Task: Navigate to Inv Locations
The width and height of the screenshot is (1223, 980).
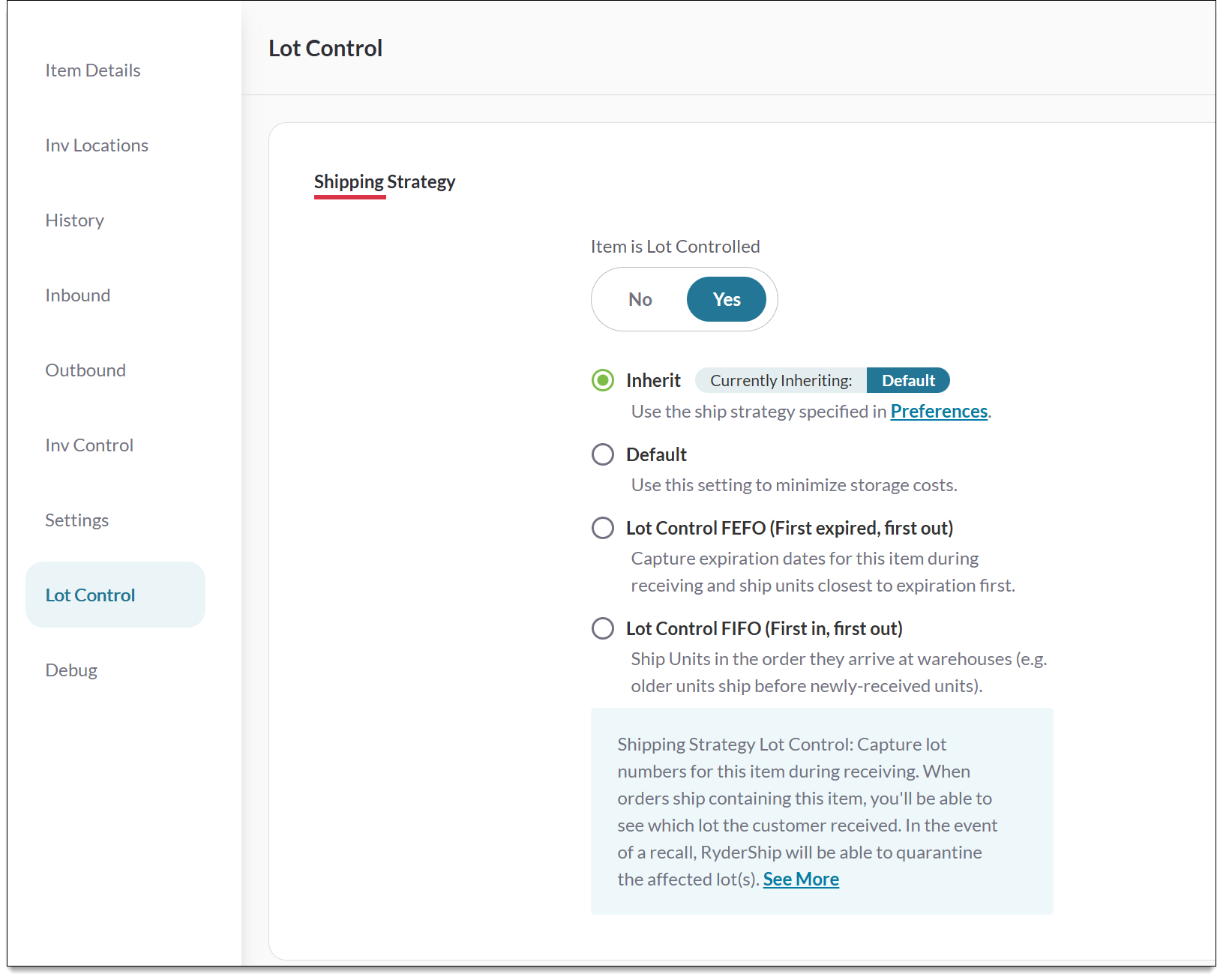Action: tap(96, 145)
